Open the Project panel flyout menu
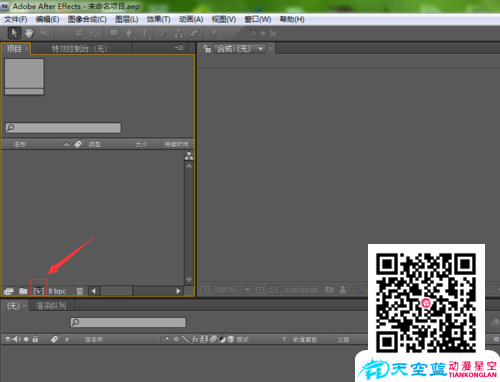This screenshot has width=500, height=382. coord(179,48)
